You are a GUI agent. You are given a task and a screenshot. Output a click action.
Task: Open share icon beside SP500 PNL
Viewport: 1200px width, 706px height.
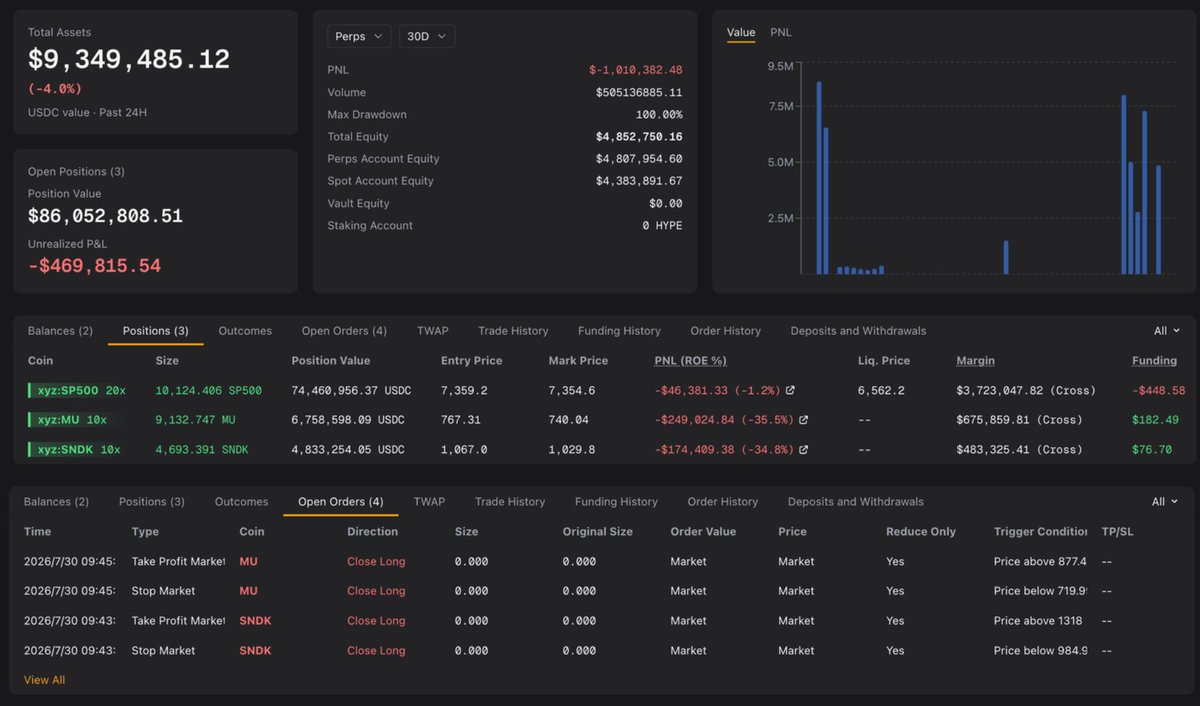(x=790, y=391)
